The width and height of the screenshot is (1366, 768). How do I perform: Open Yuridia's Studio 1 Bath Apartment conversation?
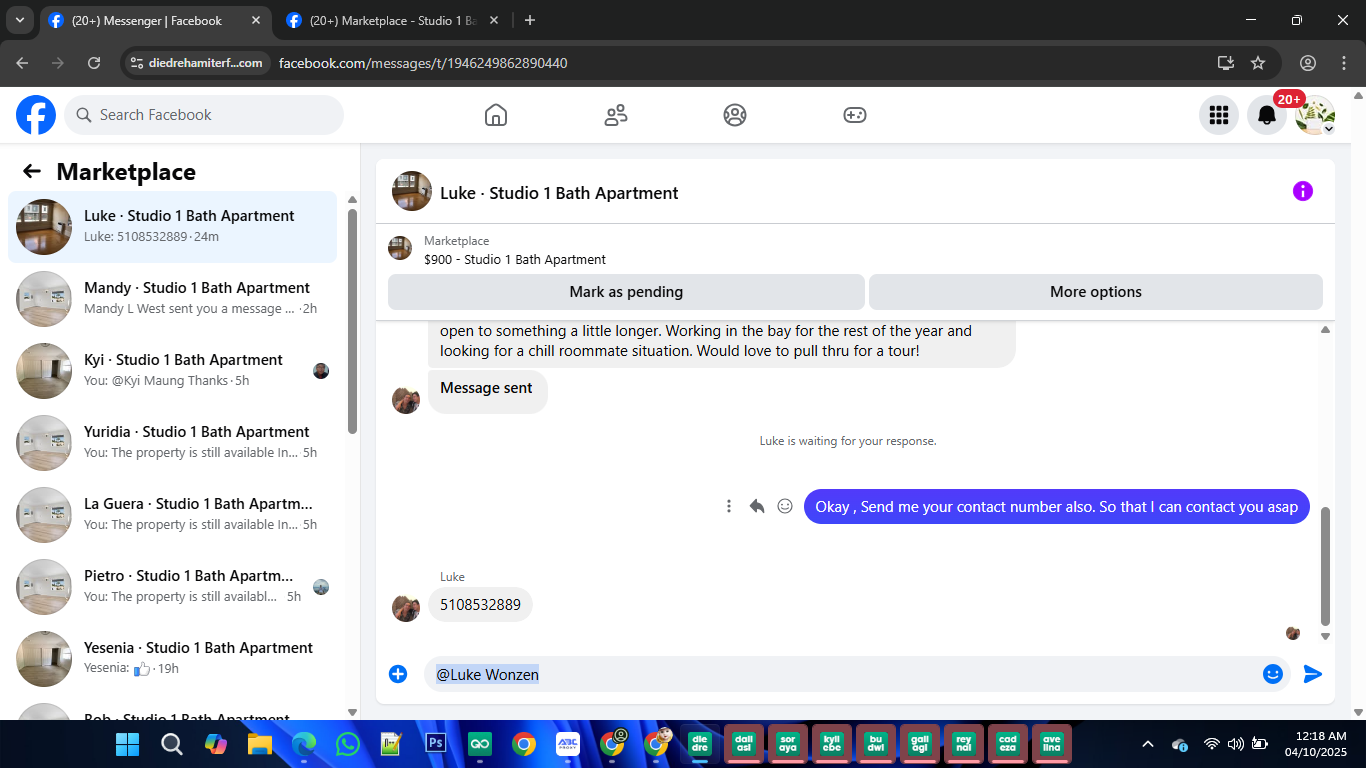point(173,443)
